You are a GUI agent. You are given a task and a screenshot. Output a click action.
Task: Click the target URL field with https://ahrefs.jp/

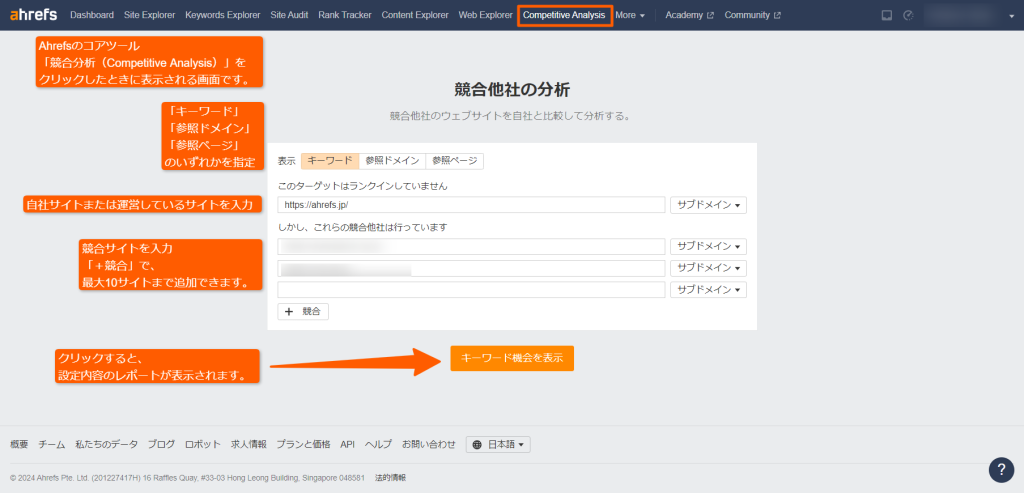click(x=471, y=205)
